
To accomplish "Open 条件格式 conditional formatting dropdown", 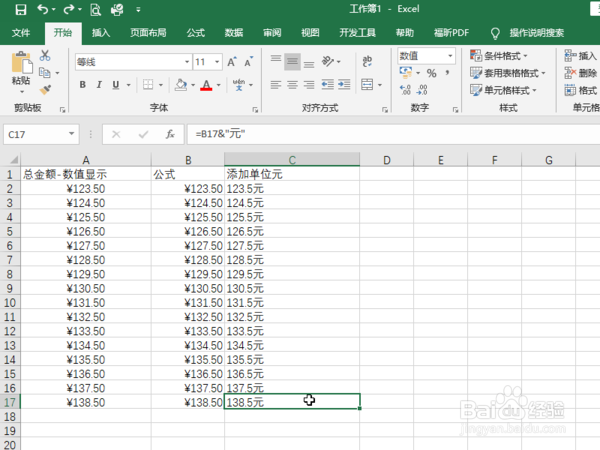I will point(499,56).
